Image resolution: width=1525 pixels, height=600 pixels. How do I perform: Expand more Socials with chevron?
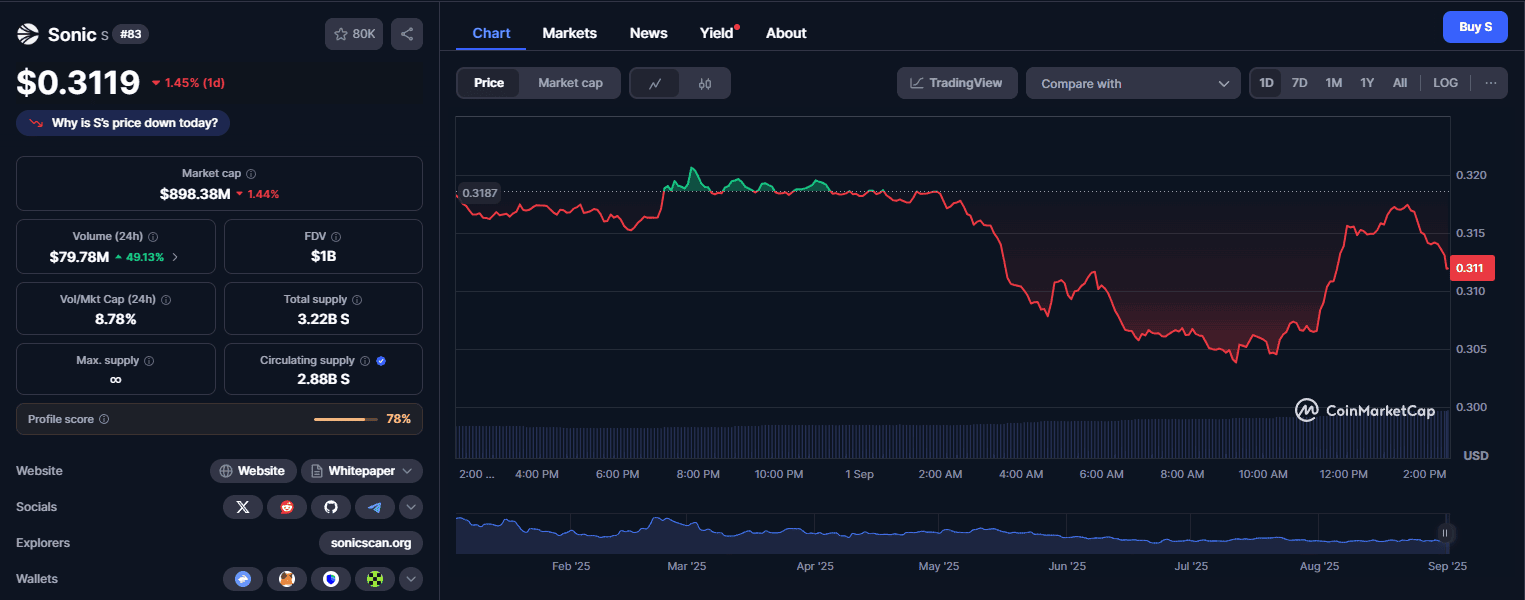click(x=411, y=507)
